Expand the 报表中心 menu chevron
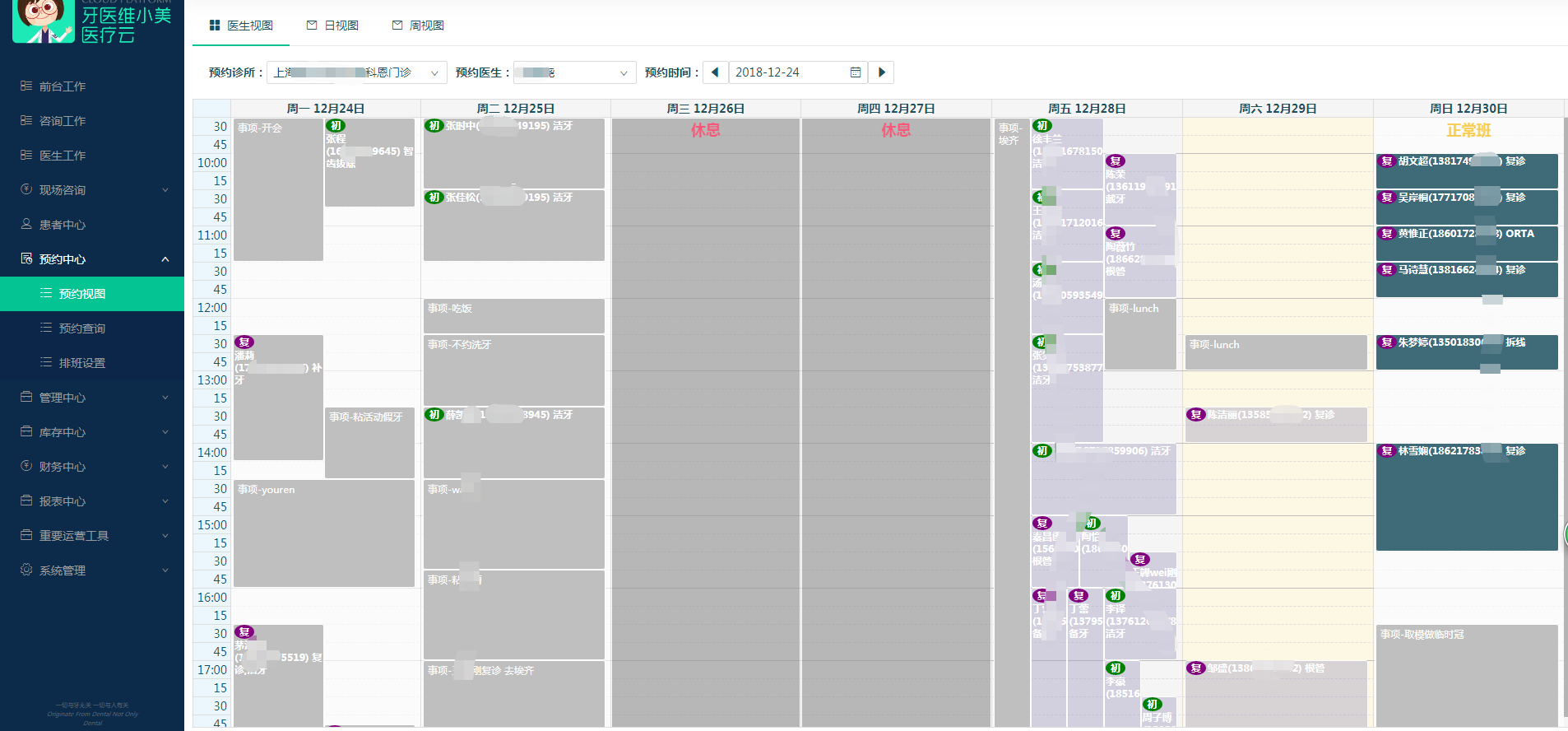 coord(165,501)
